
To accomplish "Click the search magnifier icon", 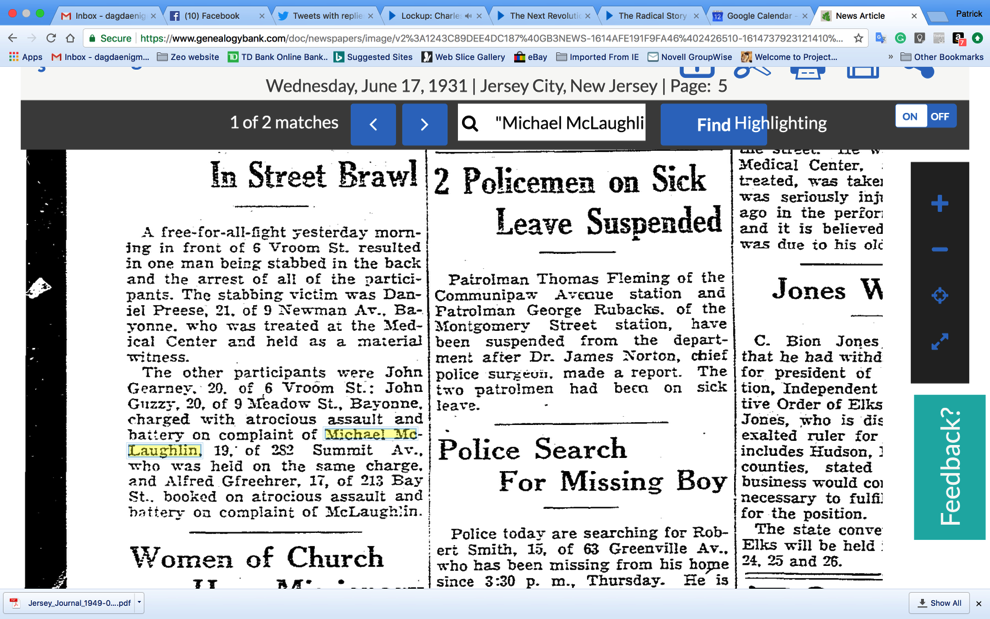I will (x=470, y=123).
